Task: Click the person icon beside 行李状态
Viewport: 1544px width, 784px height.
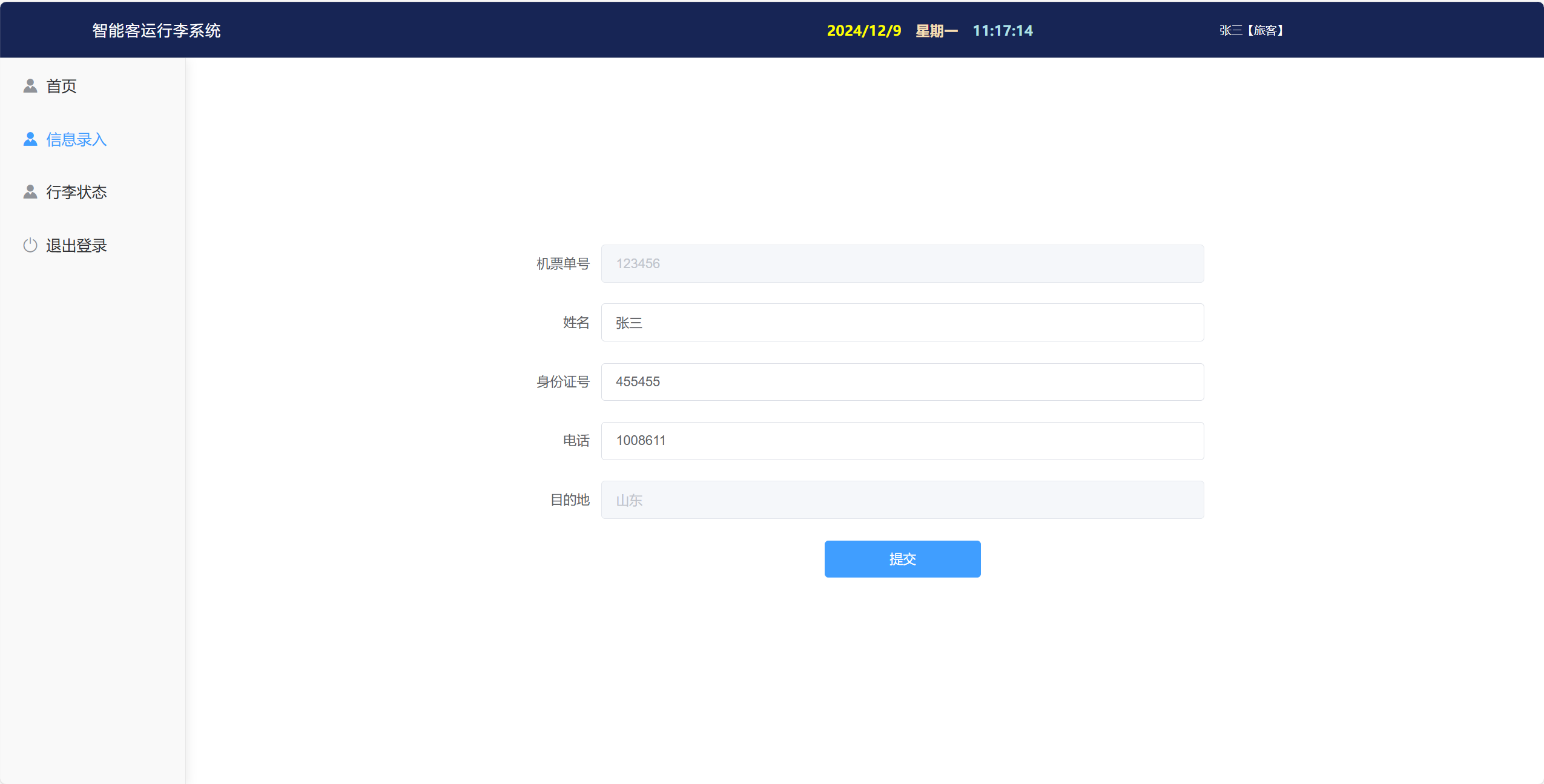Action: [x=30, y=192]
